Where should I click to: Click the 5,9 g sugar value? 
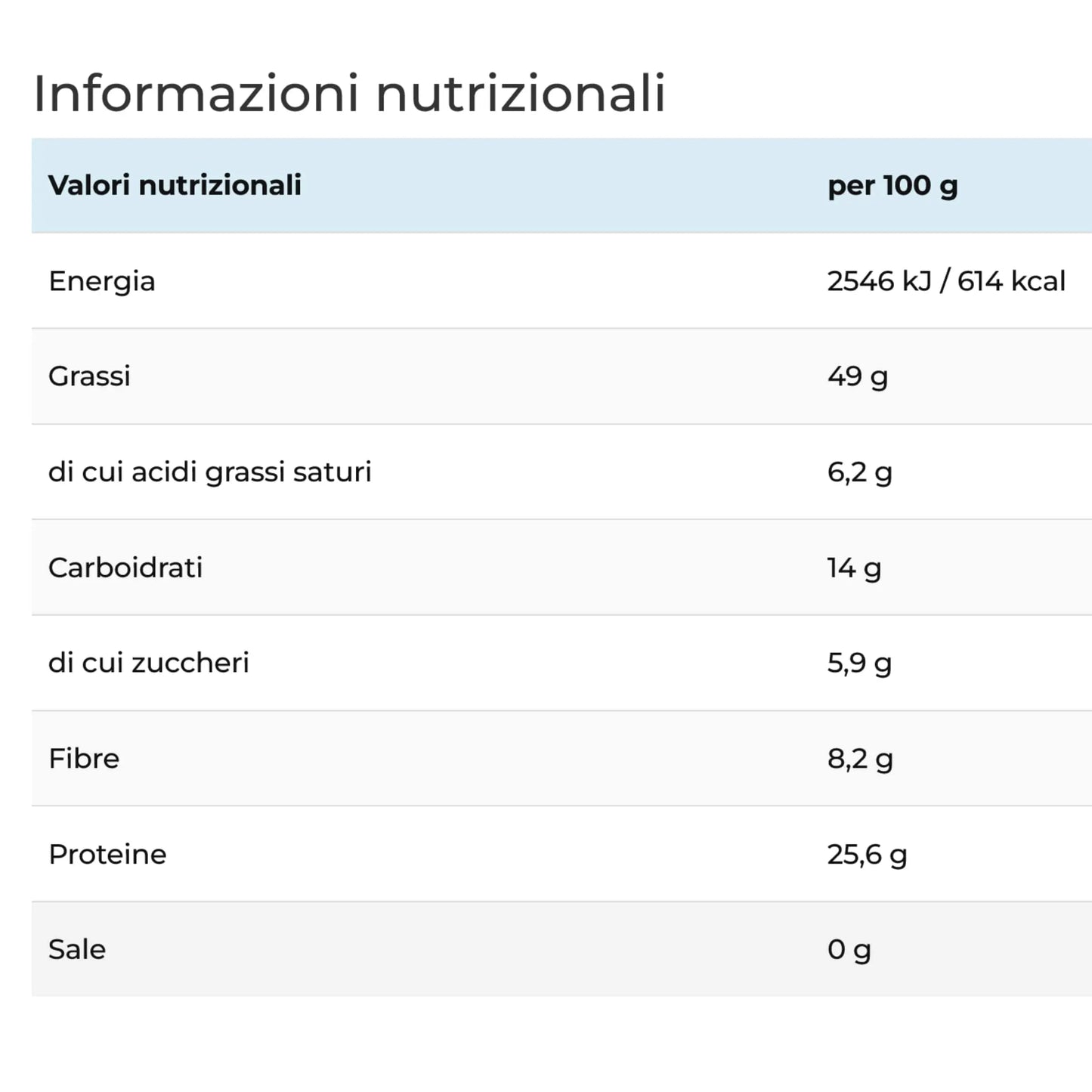click(859, 664)
